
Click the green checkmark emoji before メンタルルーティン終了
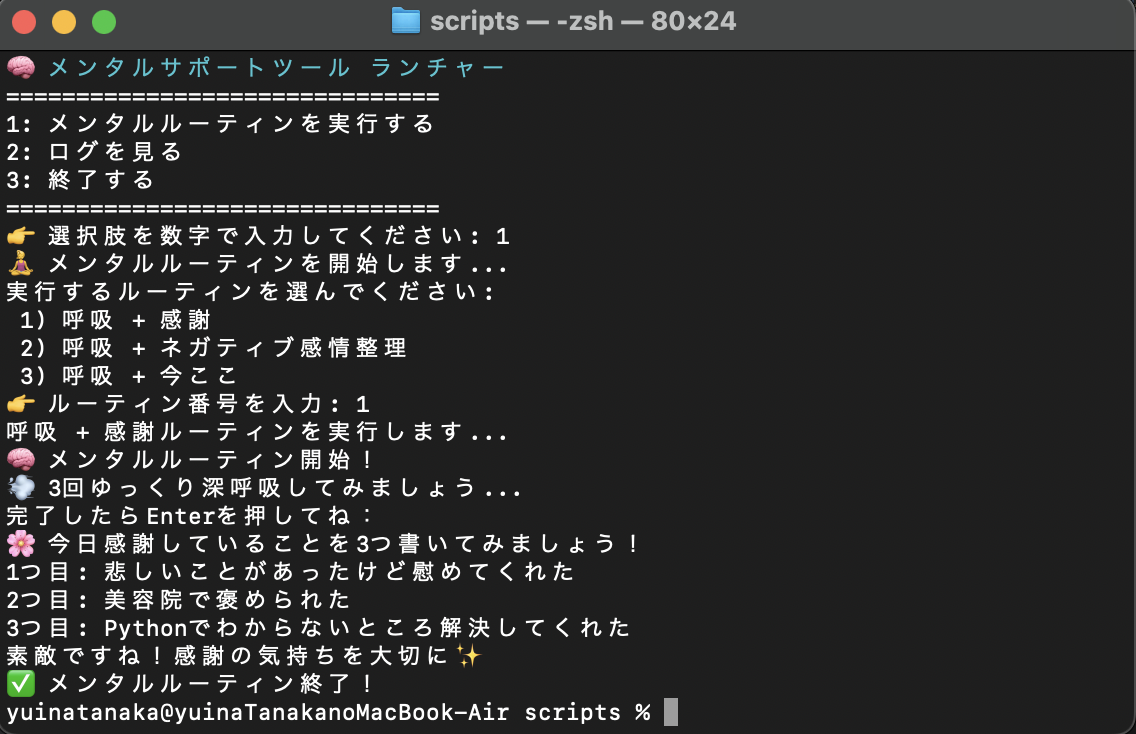pyautogui.click(x=21, y=683)
